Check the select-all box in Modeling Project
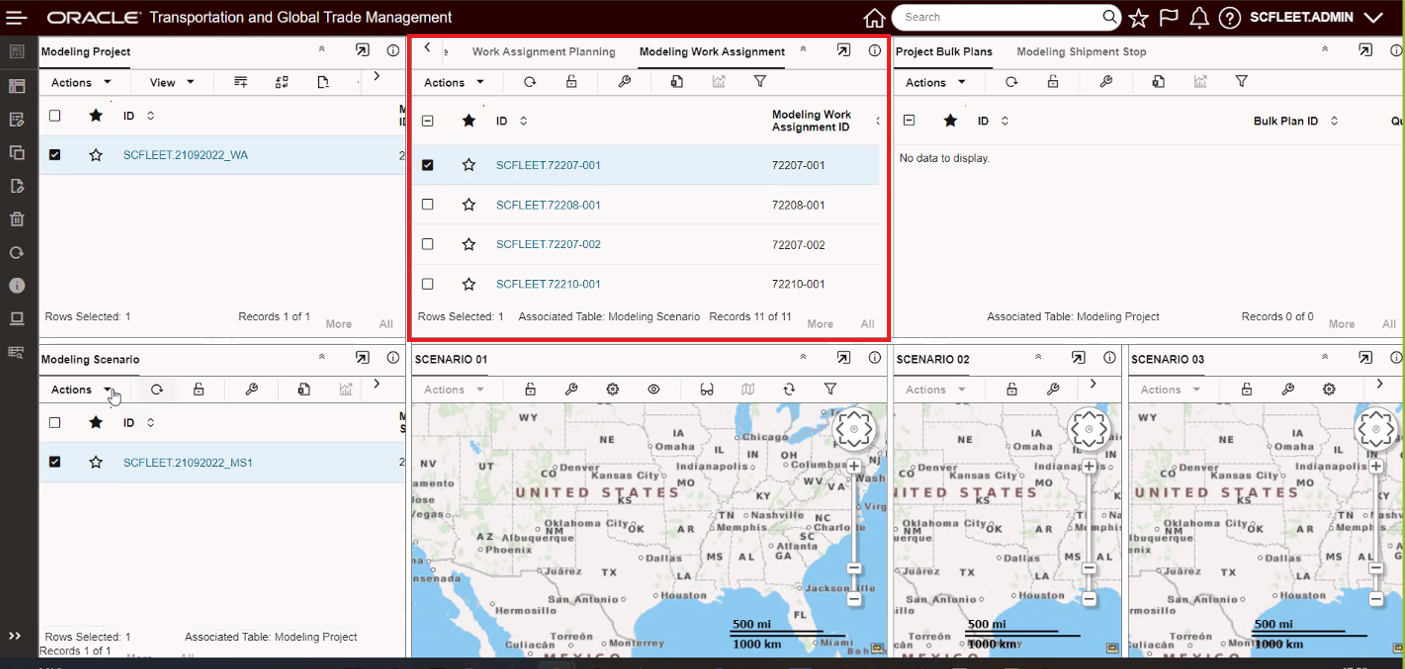Viewport: 1405px width, 669px height. (x=55, y=116)
